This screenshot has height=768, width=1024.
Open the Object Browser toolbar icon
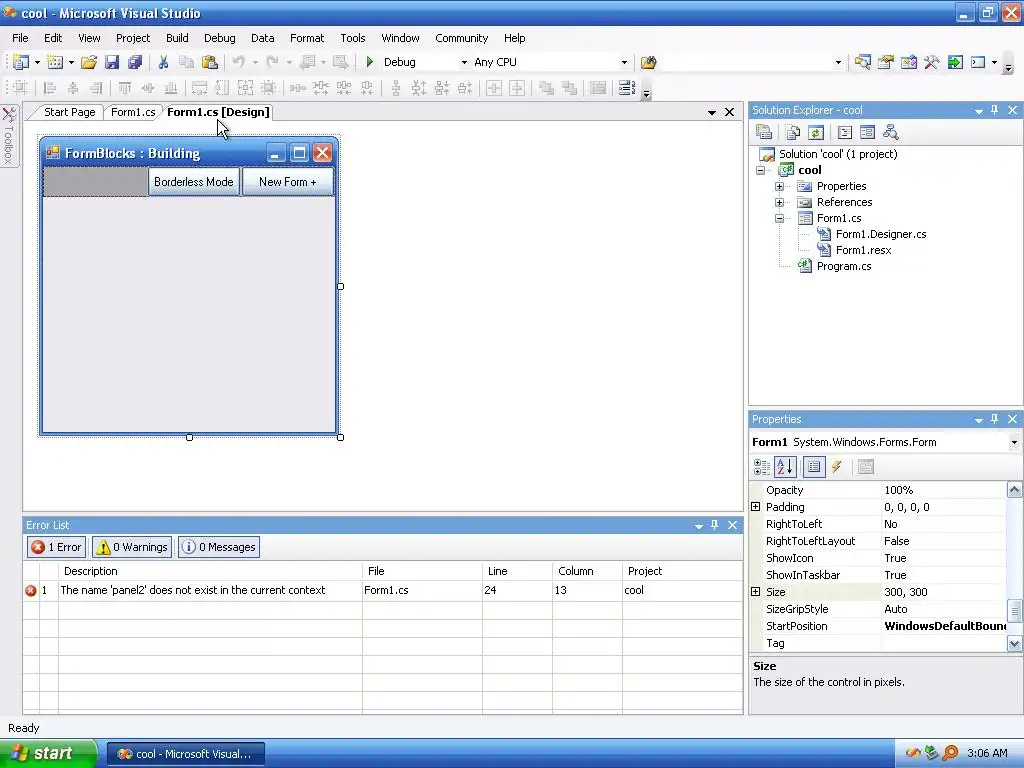click(x=908, y=62)
